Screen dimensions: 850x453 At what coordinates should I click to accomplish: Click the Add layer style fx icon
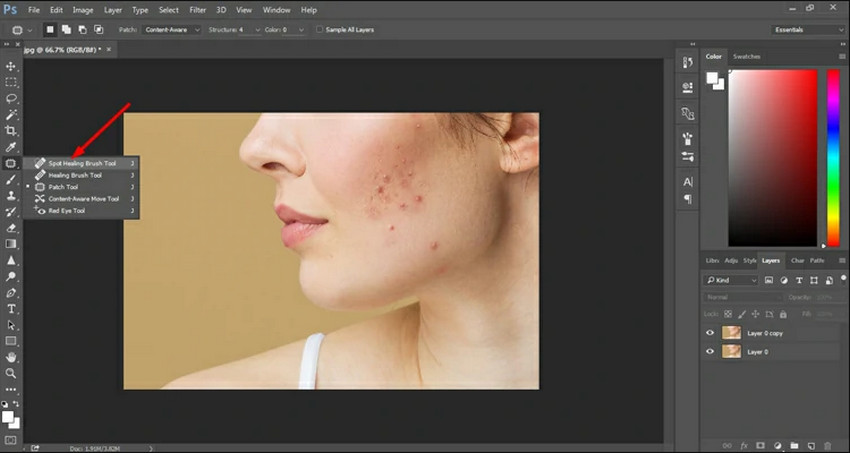[744, 445]
